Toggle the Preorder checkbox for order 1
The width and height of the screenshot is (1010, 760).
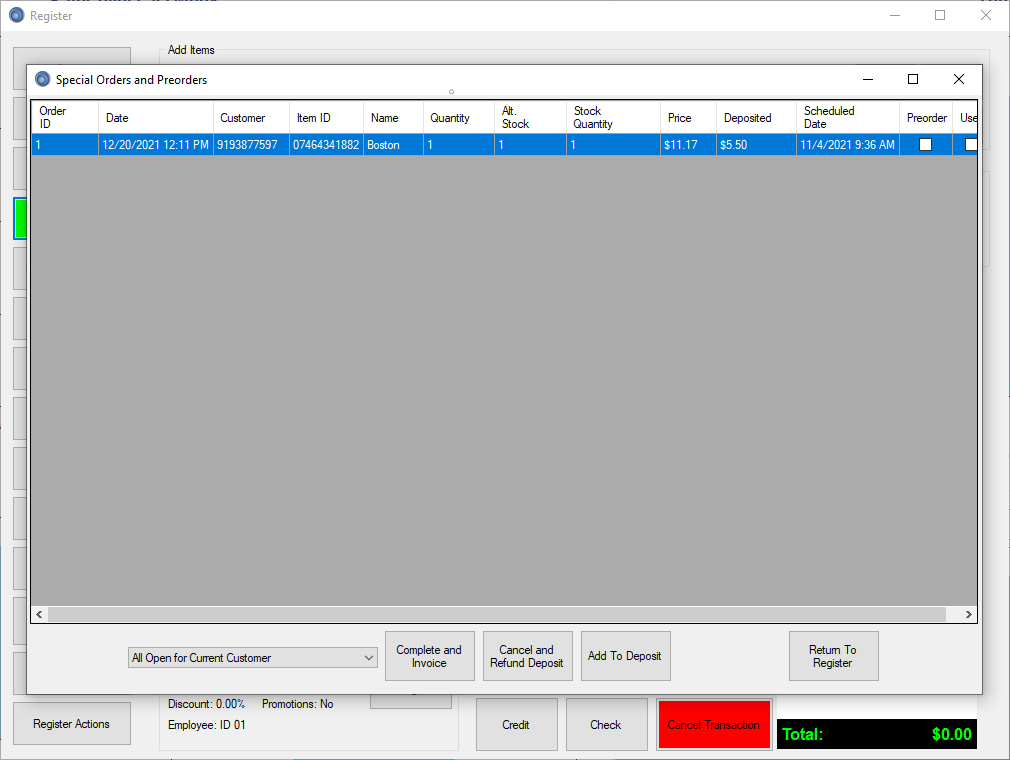[x=925, y=145]
